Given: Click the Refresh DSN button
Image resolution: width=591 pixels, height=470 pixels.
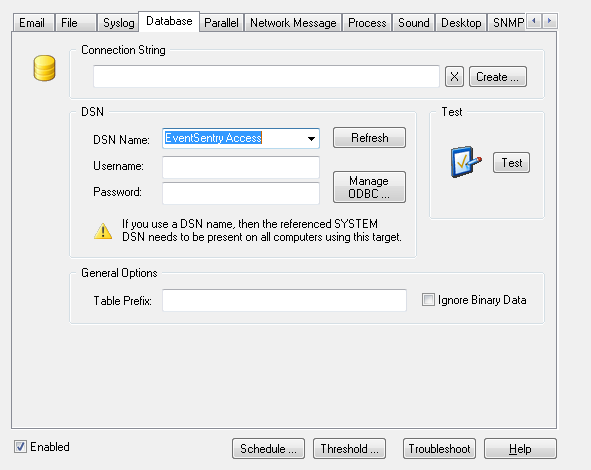Looking at the screenshot, I should tap(369, 138).
